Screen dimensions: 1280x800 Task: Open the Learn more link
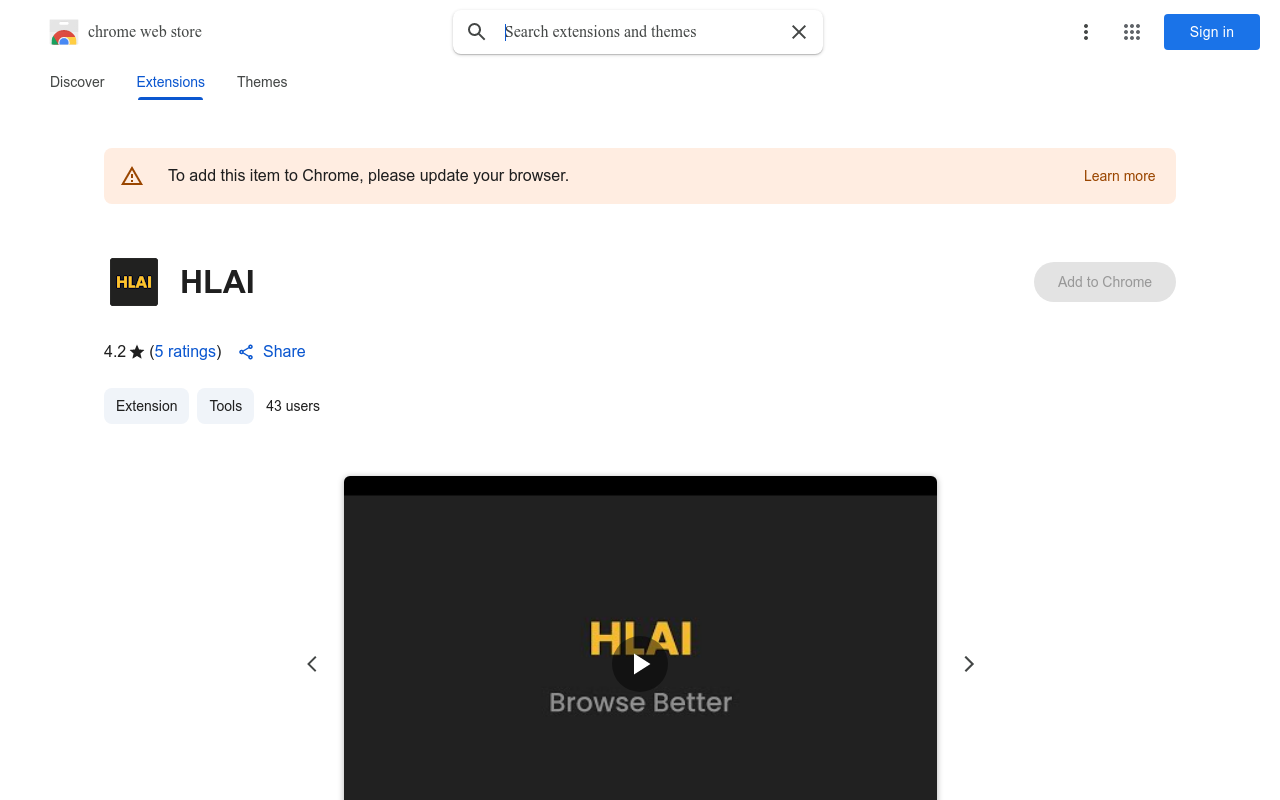[1119, 176]
